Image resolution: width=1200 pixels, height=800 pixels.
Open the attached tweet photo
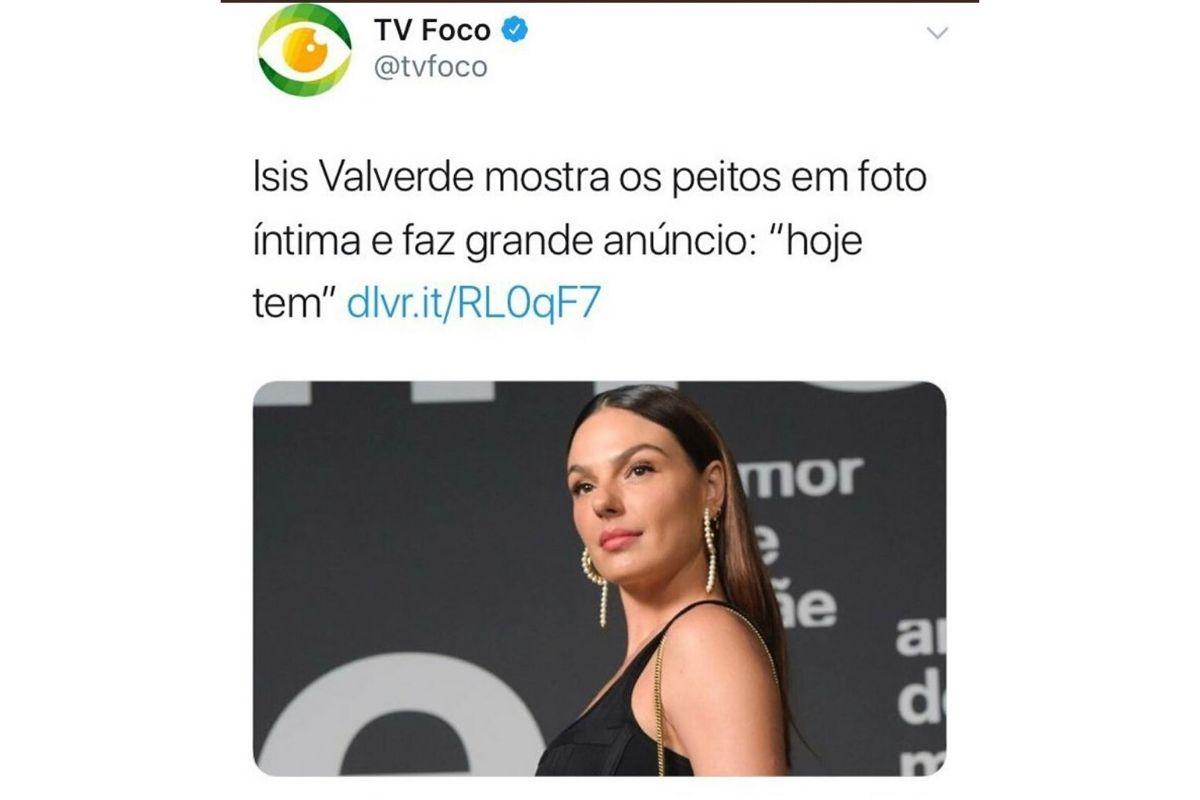click(599, 578)
